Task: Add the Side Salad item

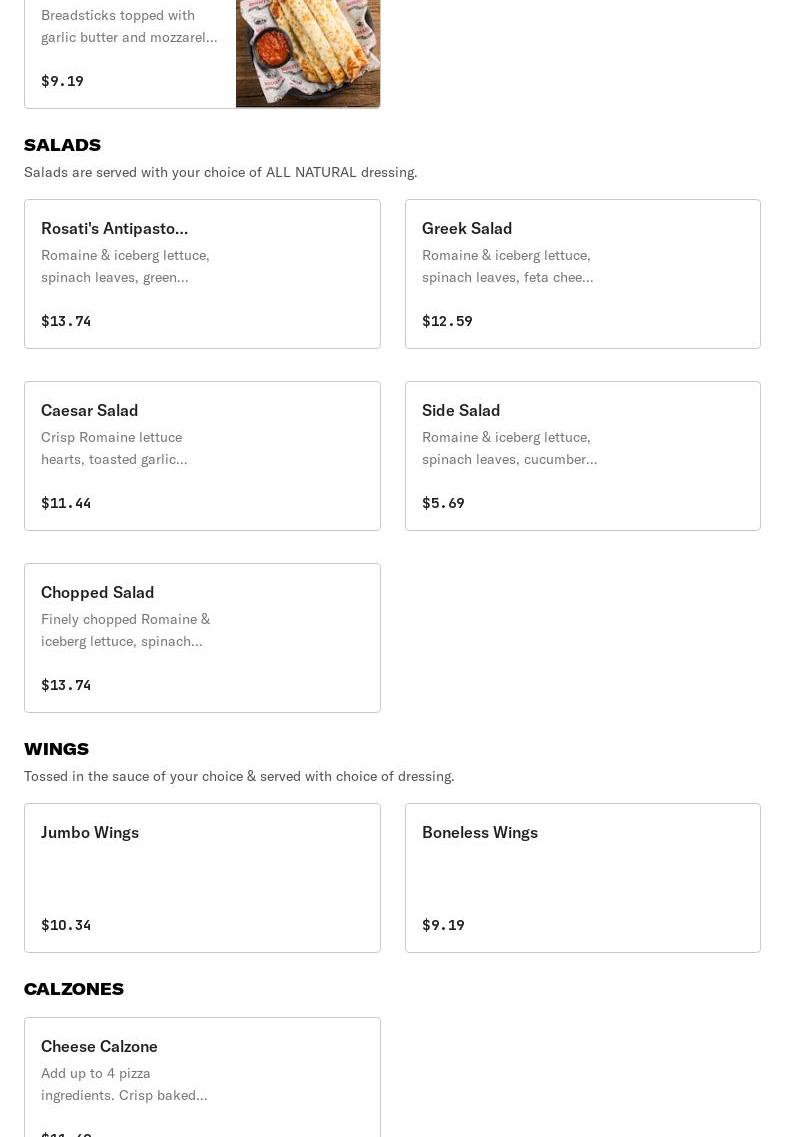Action: click(x=582, y=455)
